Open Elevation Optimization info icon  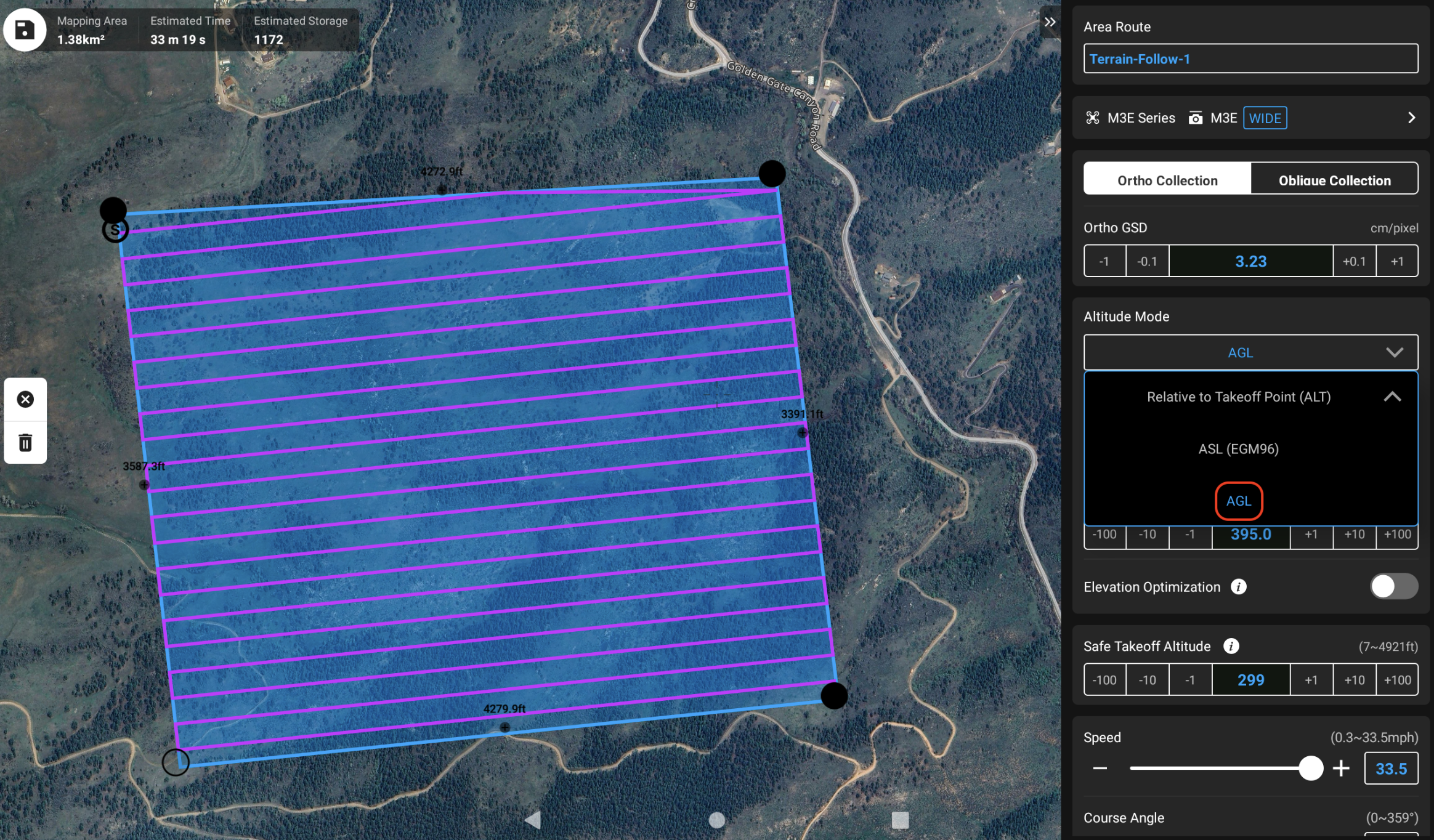point(1238,586)
